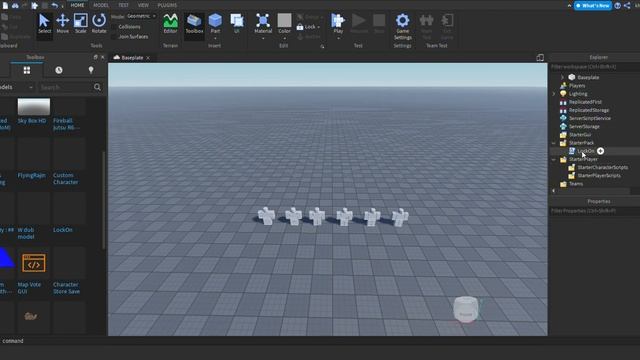
Task: Click the share icon at top right
Action: point(627,5)
